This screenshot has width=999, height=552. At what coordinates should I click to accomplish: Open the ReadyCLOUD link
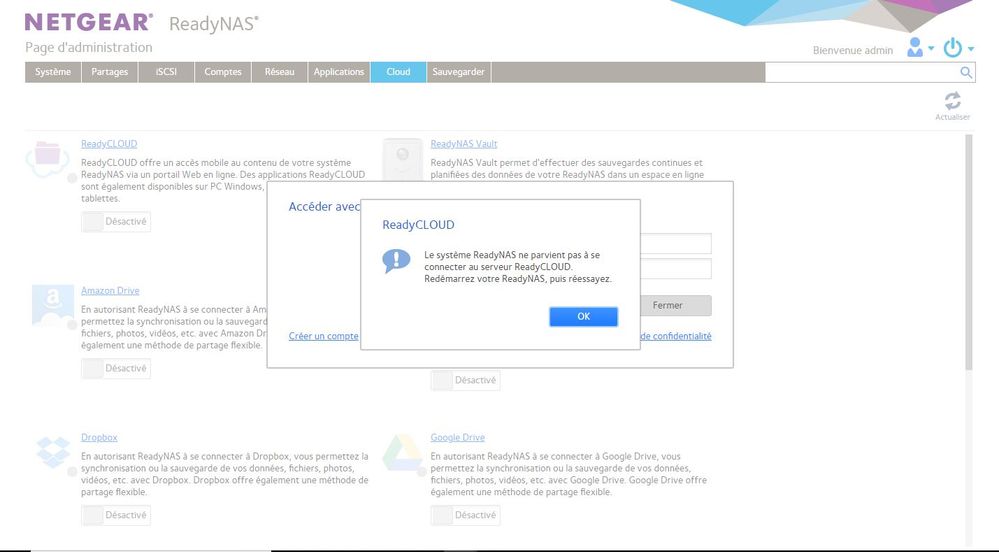coord(109,144)
